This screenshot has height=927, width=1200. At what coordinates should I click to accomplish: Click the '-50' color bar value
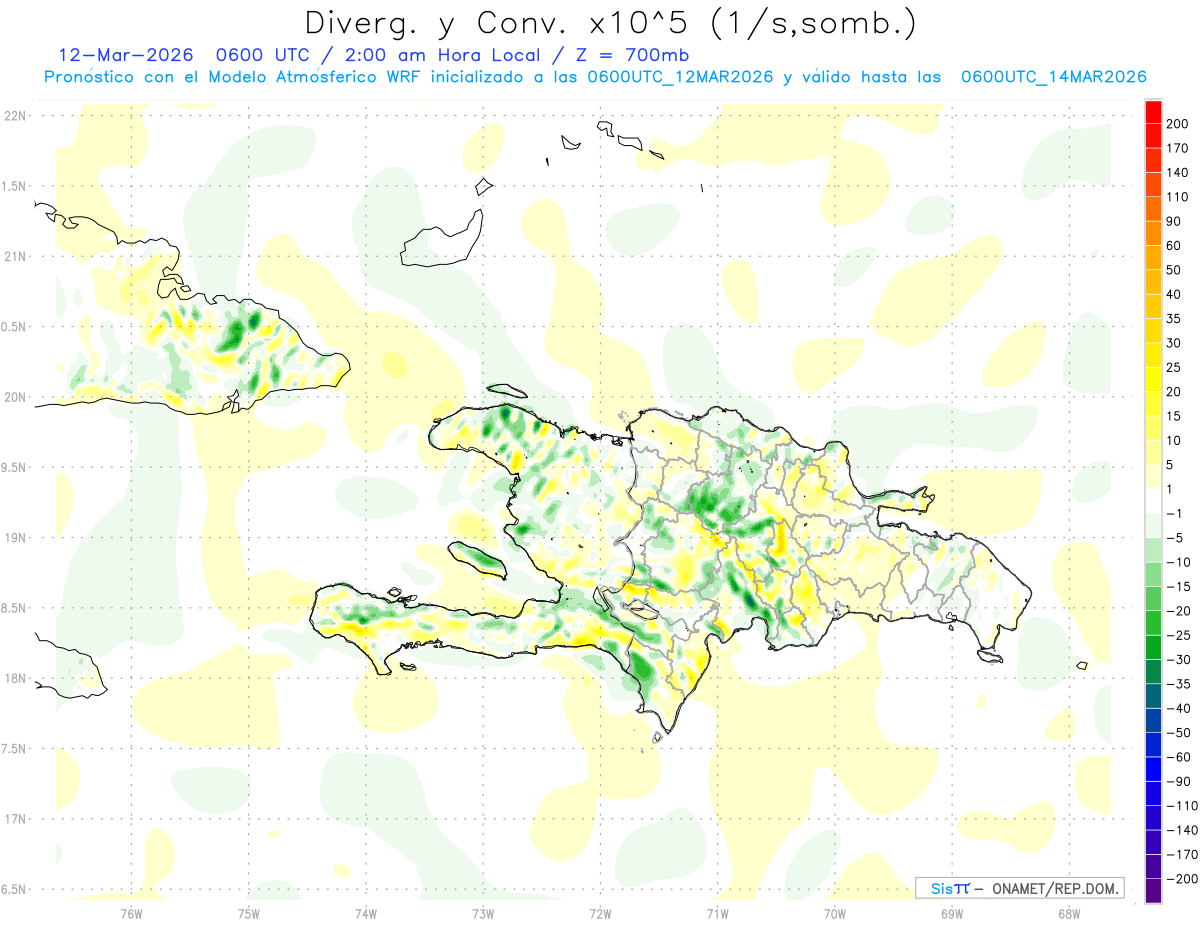click(x=1177, y=733)
